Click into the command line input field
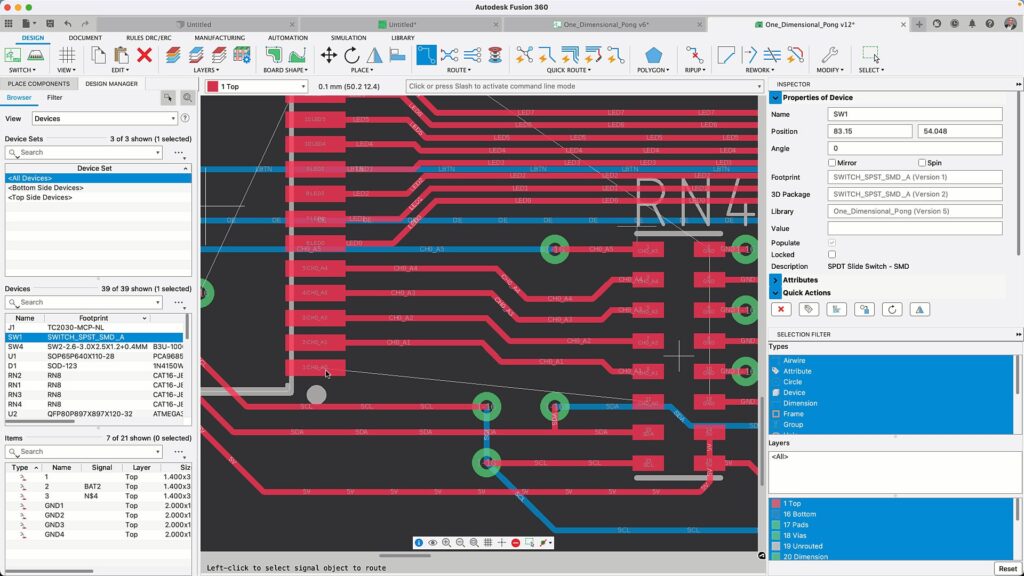 [585, 87]
